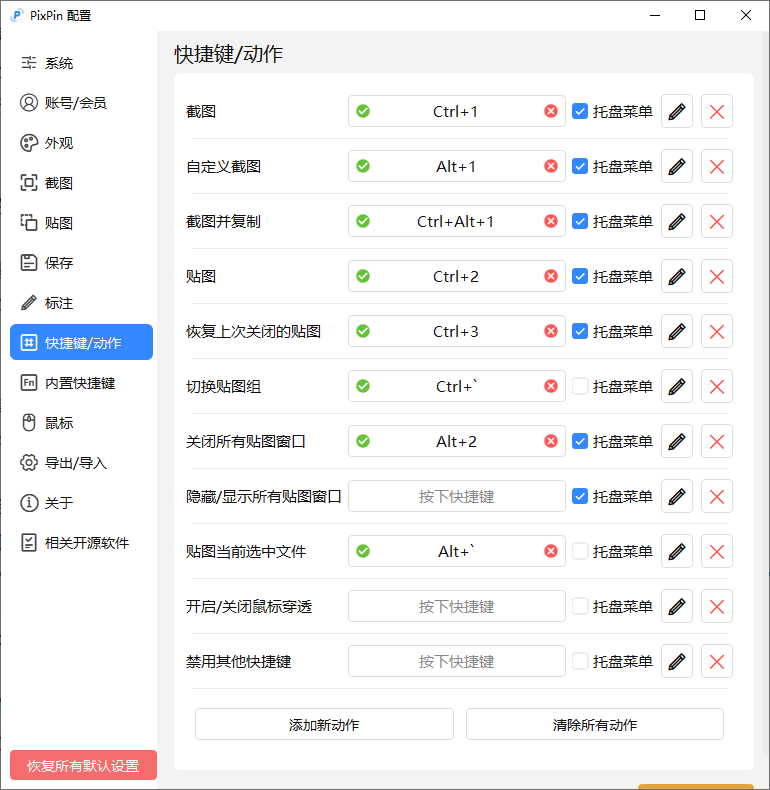Edit the 关闭所有贴图窗口 action

coord(677,441)
